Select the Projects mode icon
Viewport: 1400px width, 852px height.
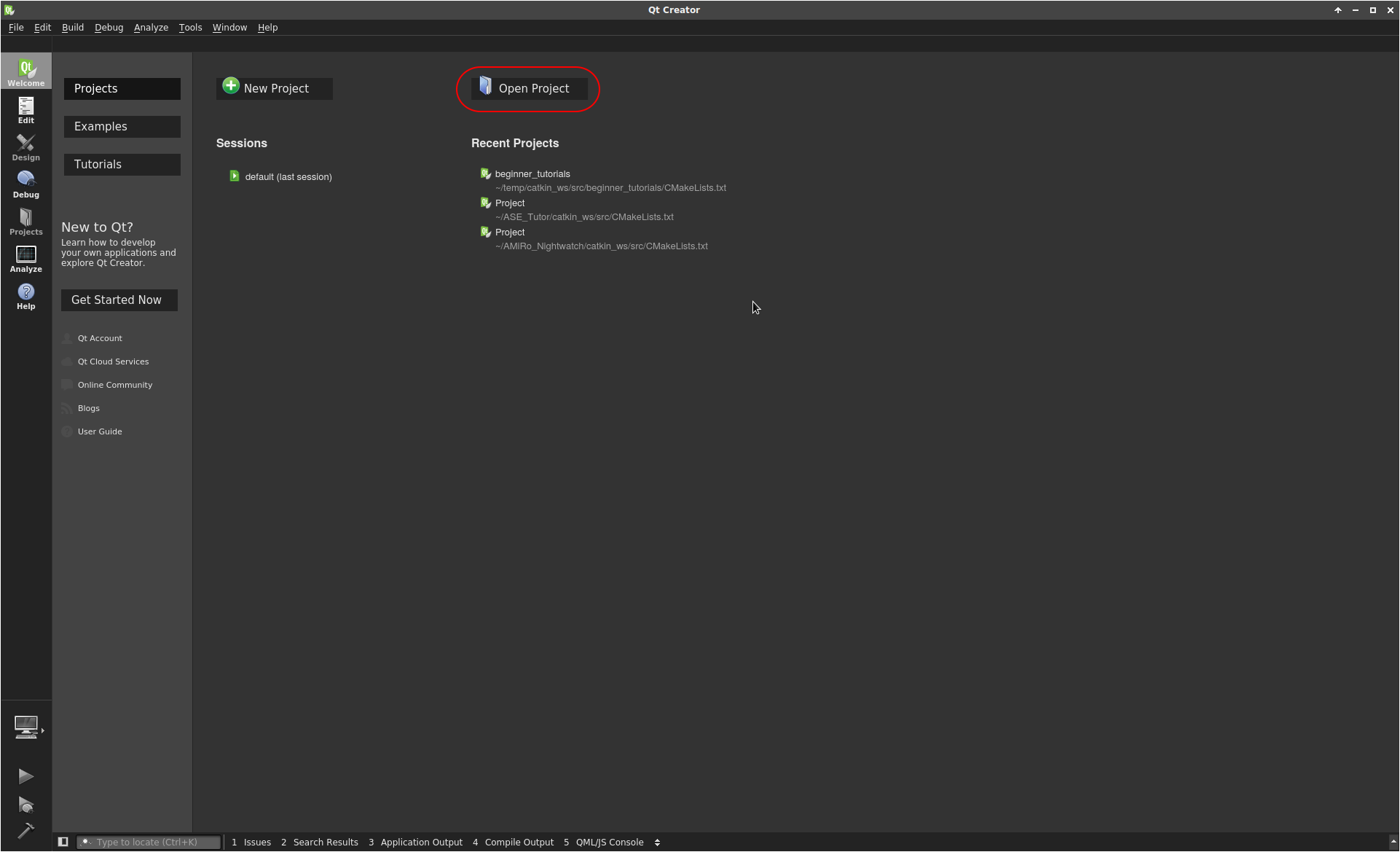pyautogui.click(x=26, y=222)
